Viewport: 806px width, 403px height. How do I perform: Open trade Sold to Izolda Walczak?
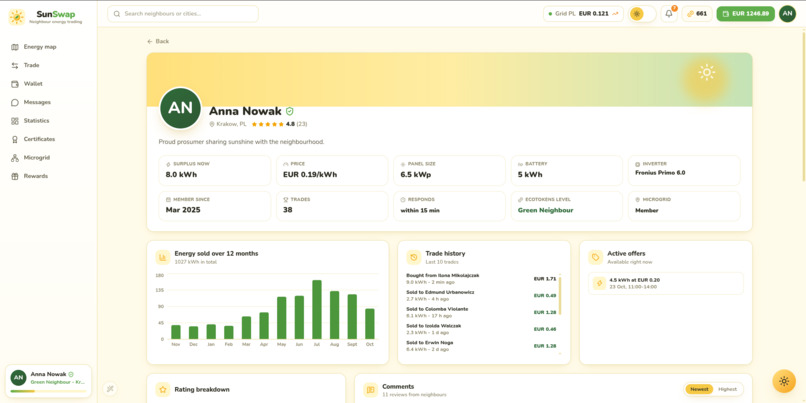481,329
